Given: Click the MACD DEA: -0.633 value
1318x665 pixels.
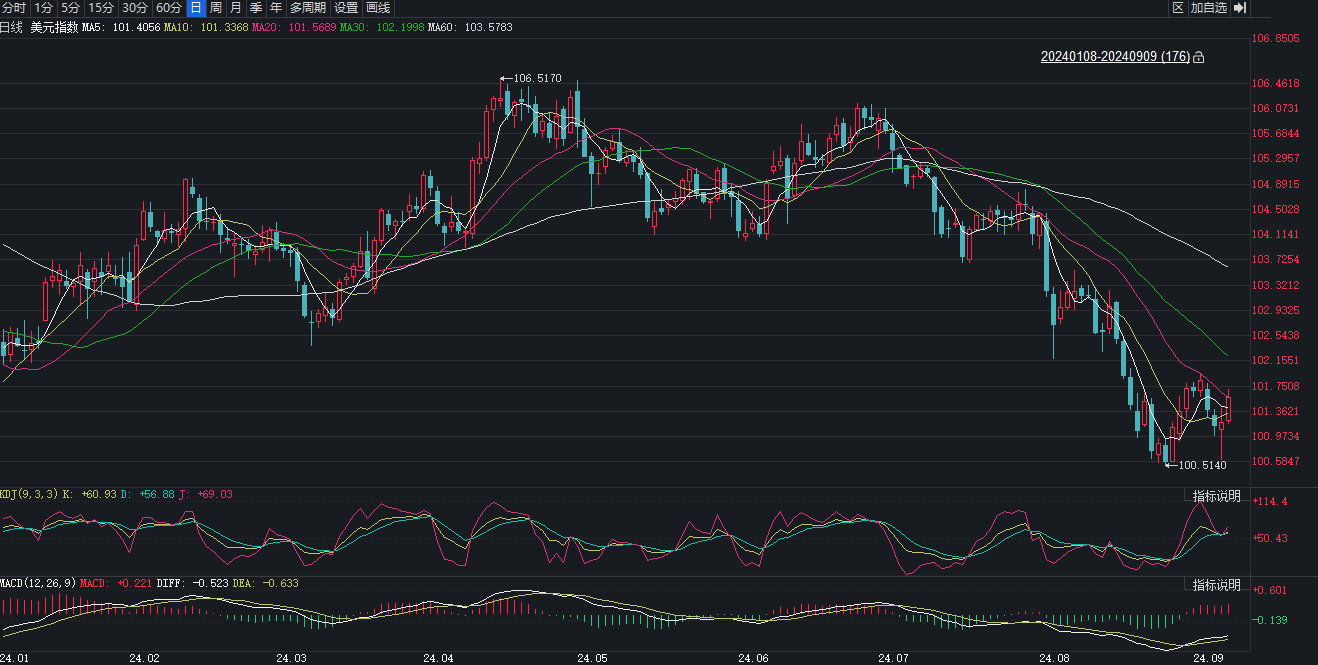Looking at the screenshot, I should click(x=264, y=583).
